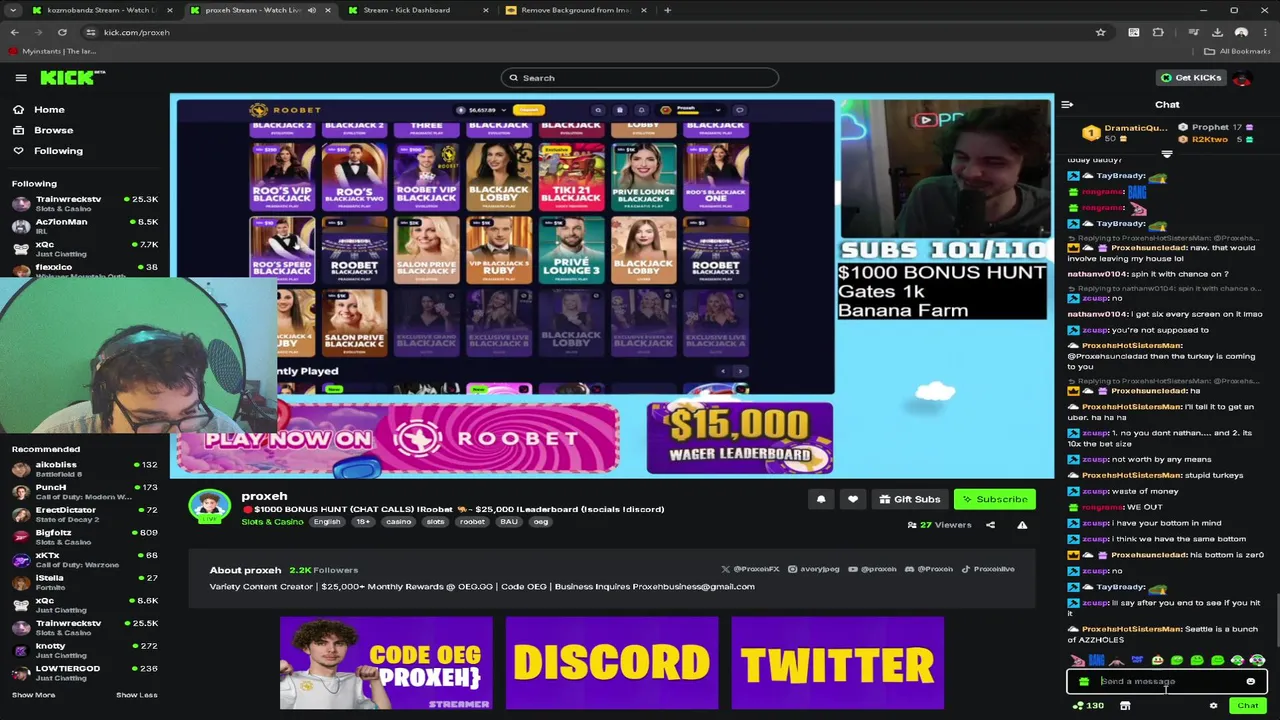
Task: Open the KICKs shop icon below chat
Action: click(x=1125, y=706)
